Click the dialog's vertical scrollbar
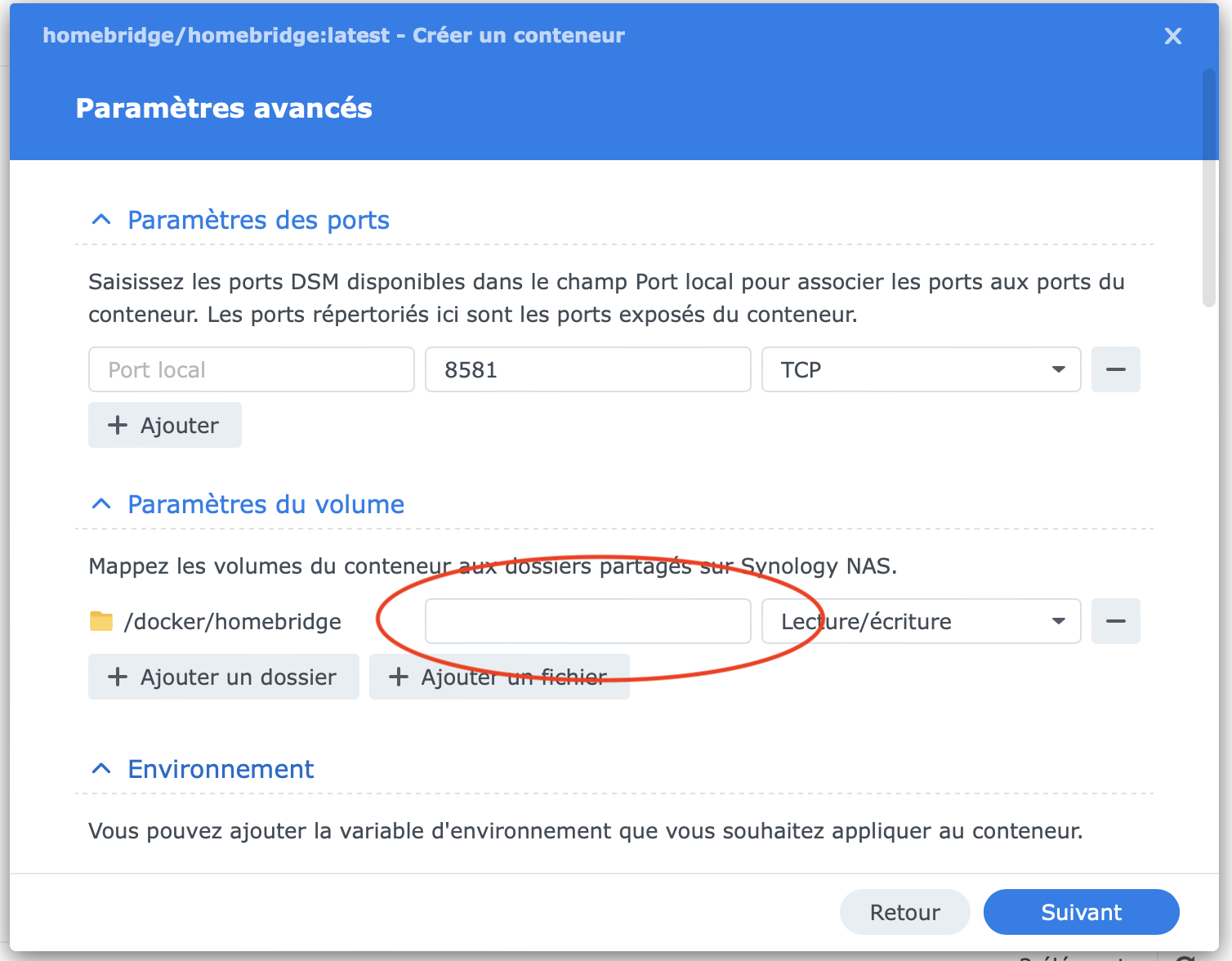 pos(1209,188)
